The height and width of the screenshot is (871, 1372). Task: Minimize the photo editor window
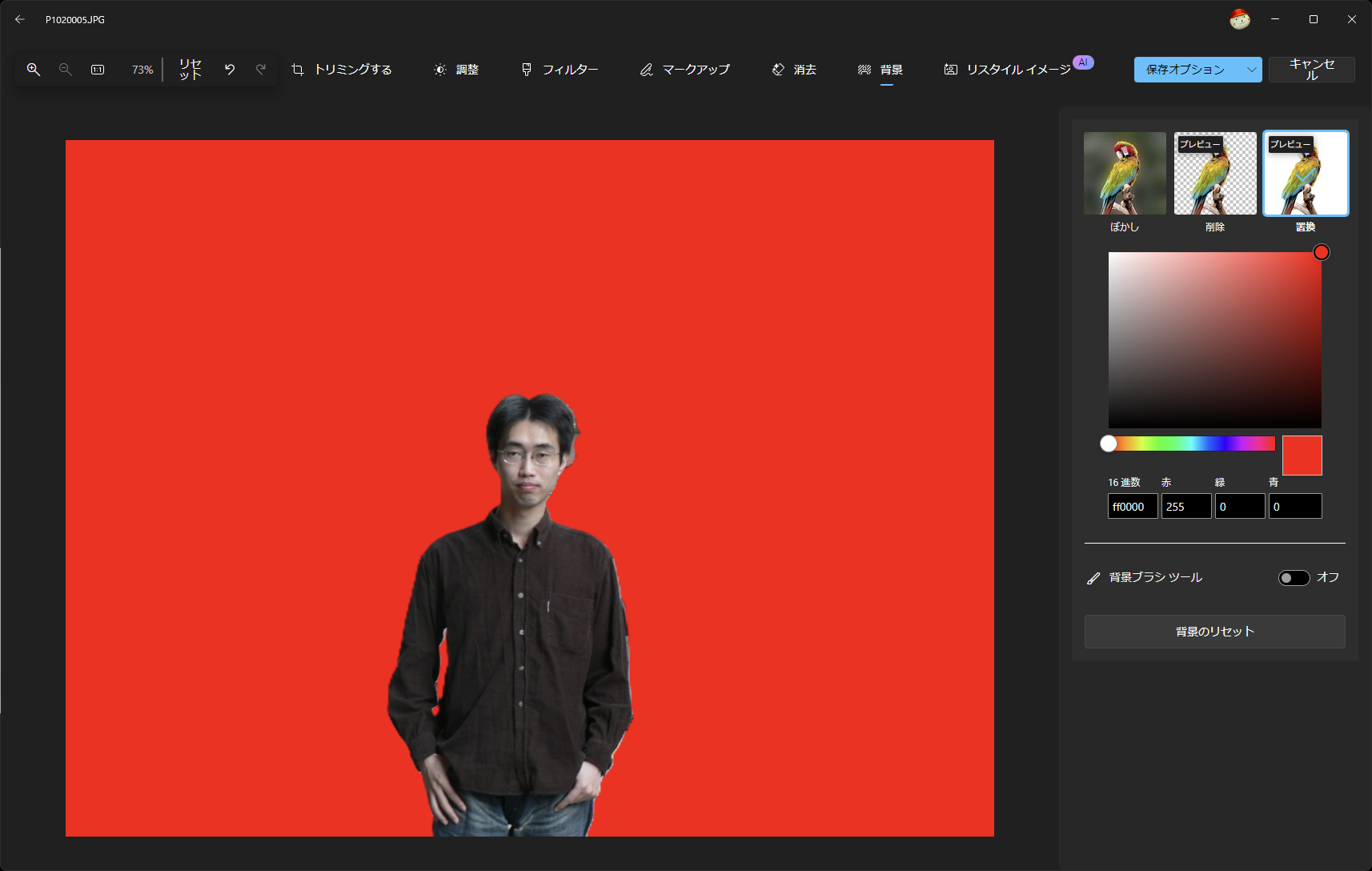pyautogui.click(x=1275, y=19)
